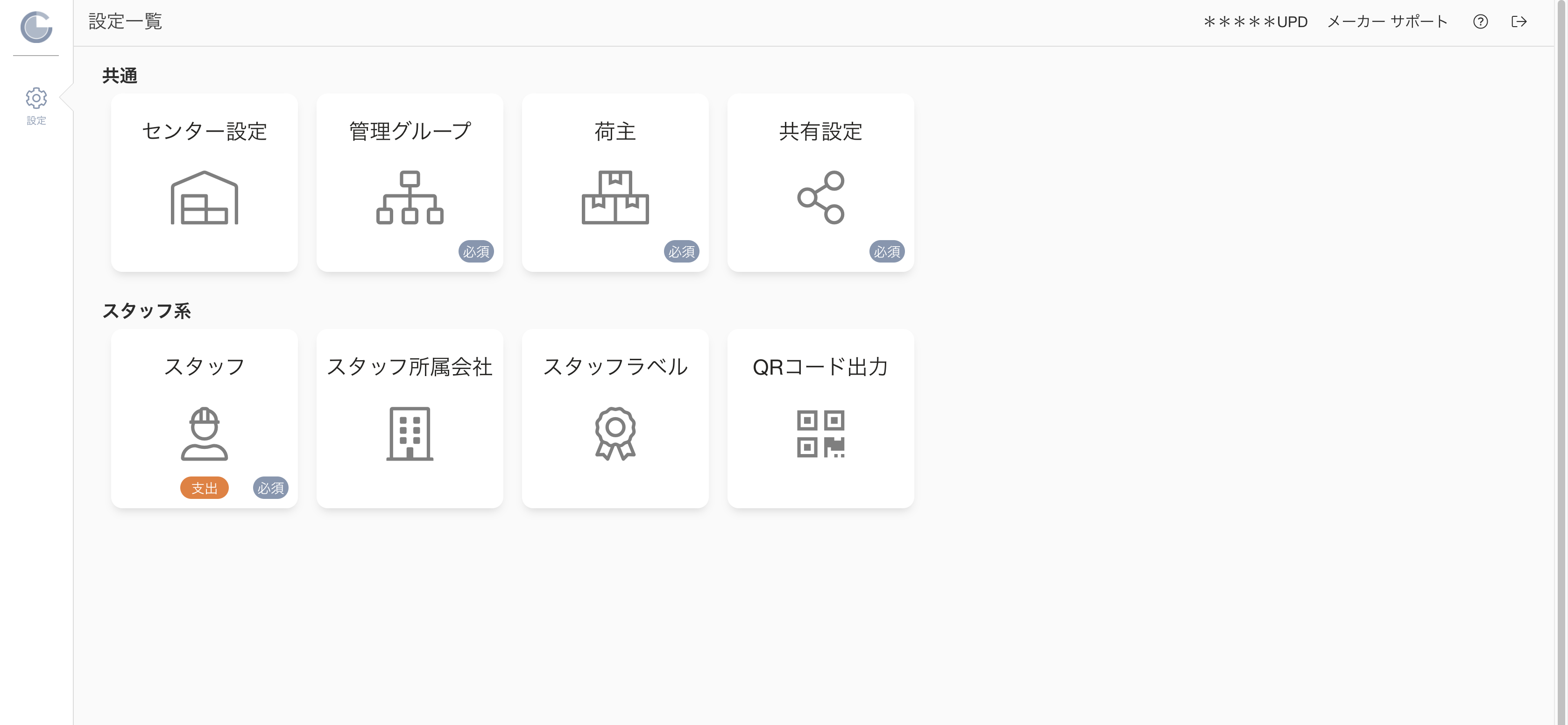Open the センター設定 warehouse icon
Viewport: 1568px width, 725px height.
[204, 197]
